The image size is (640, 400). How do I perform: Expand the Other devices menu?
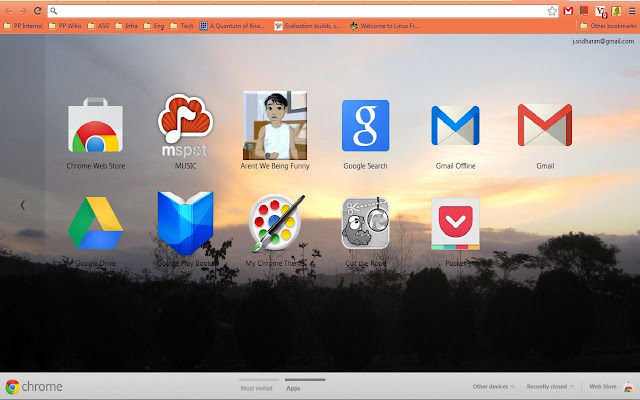click(493, 387)
